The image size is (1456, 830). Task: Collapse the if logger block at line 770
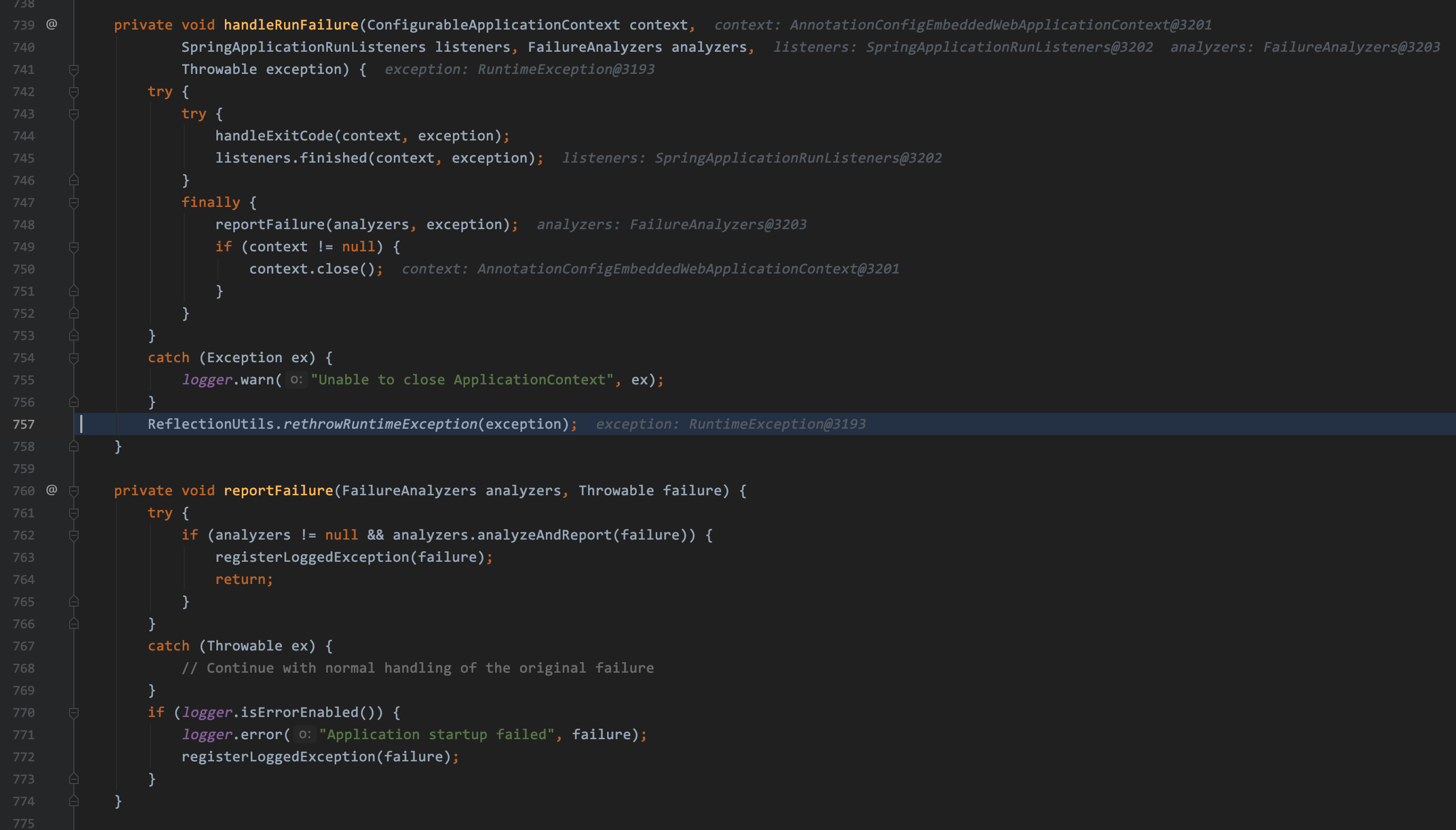click(x=73, y=713)
